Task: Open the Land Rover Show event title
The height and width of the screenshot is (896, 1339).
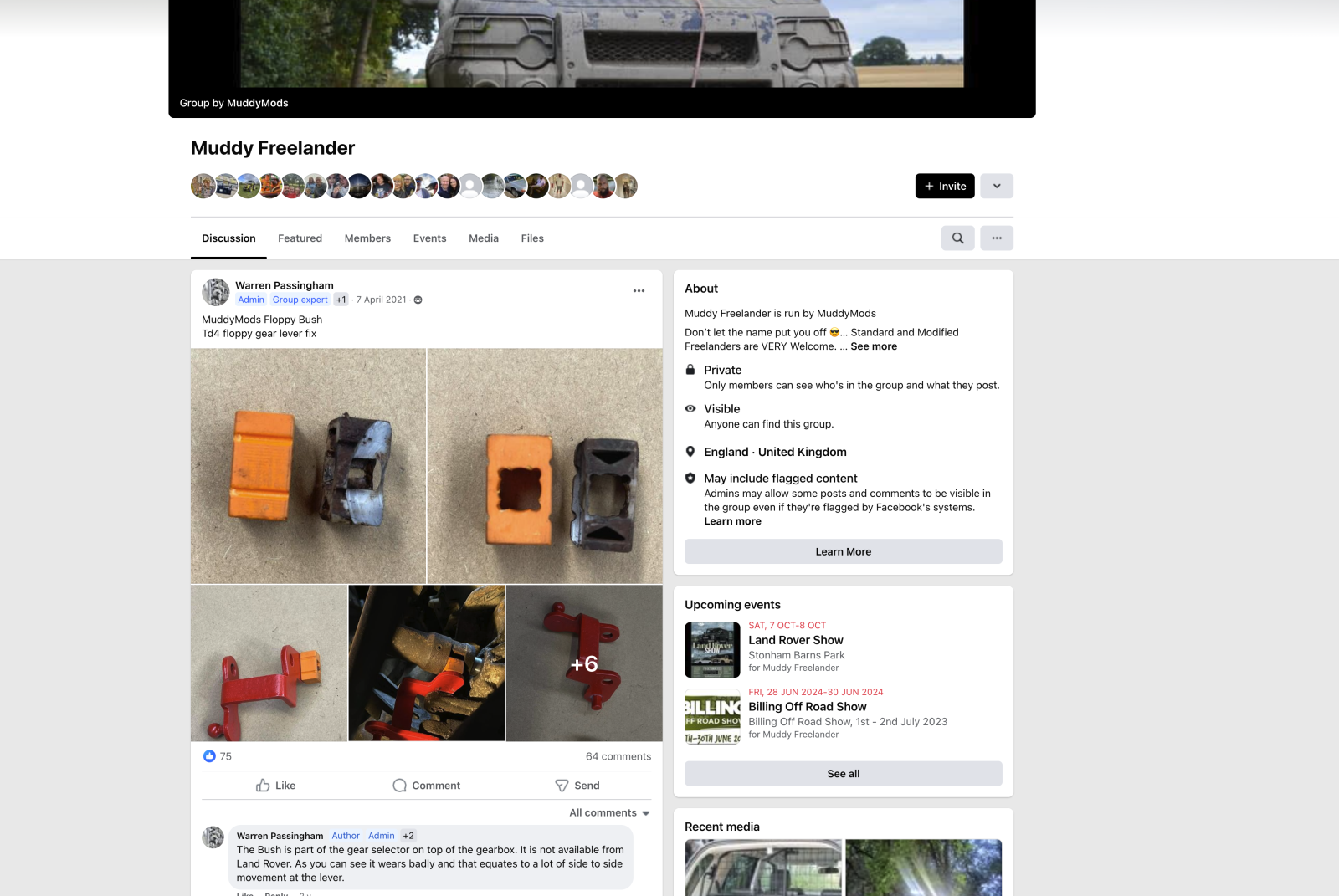Action: pyautogui.click(x=796, y=640)
